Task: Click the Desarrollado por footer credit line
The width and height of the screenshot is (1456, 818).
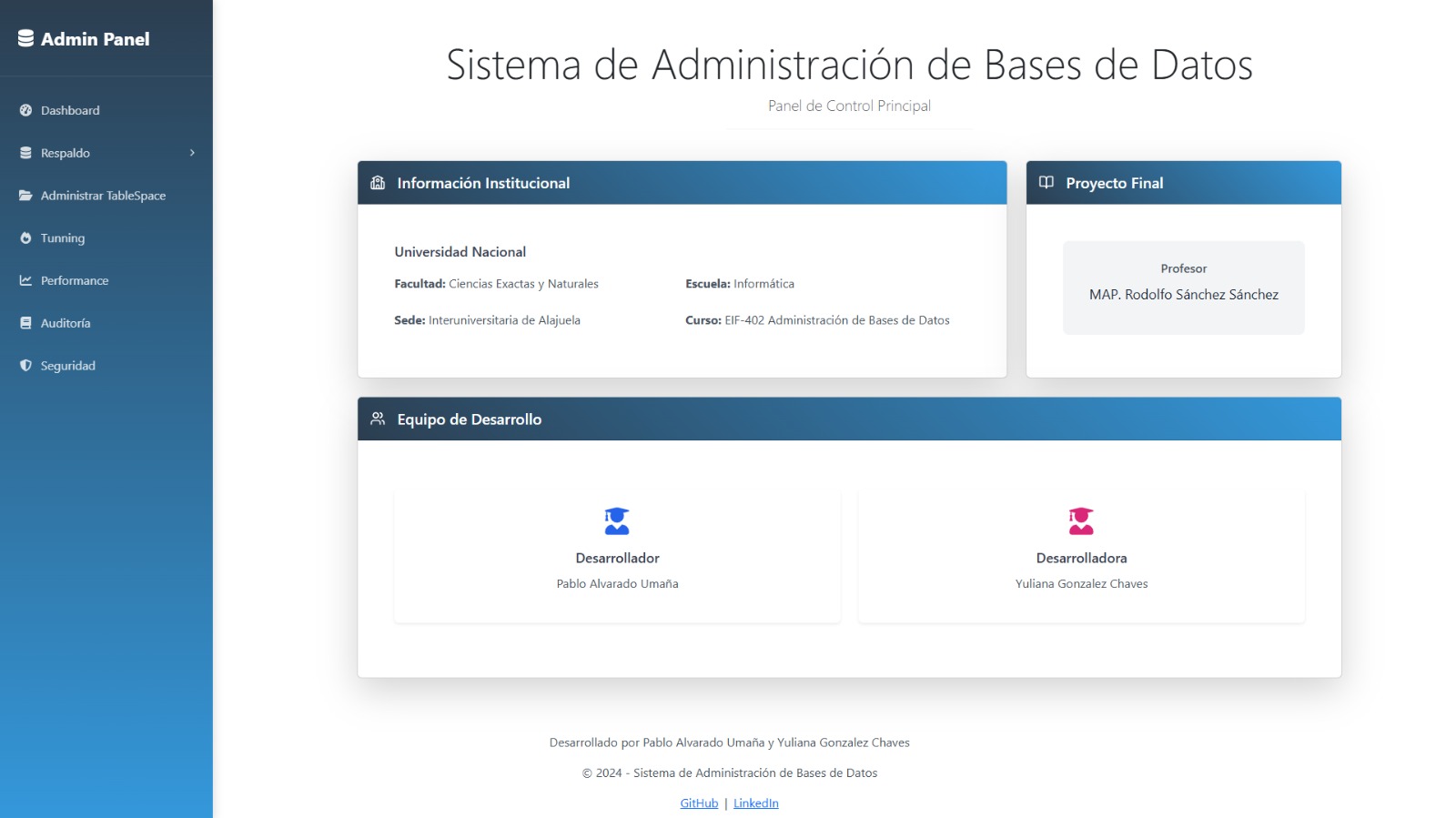Action: (x=730, y=742)
